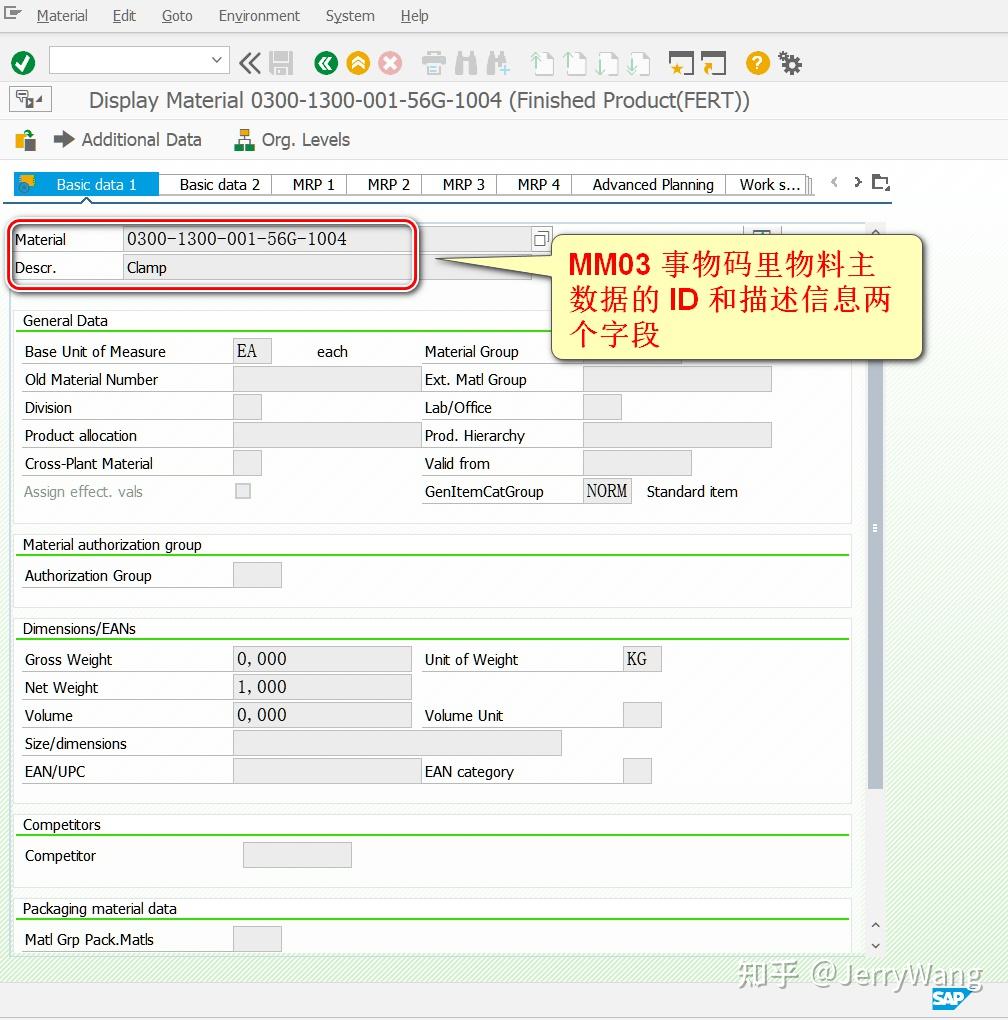
Task: Open the tab overview page icon
Action: [880, 183]
